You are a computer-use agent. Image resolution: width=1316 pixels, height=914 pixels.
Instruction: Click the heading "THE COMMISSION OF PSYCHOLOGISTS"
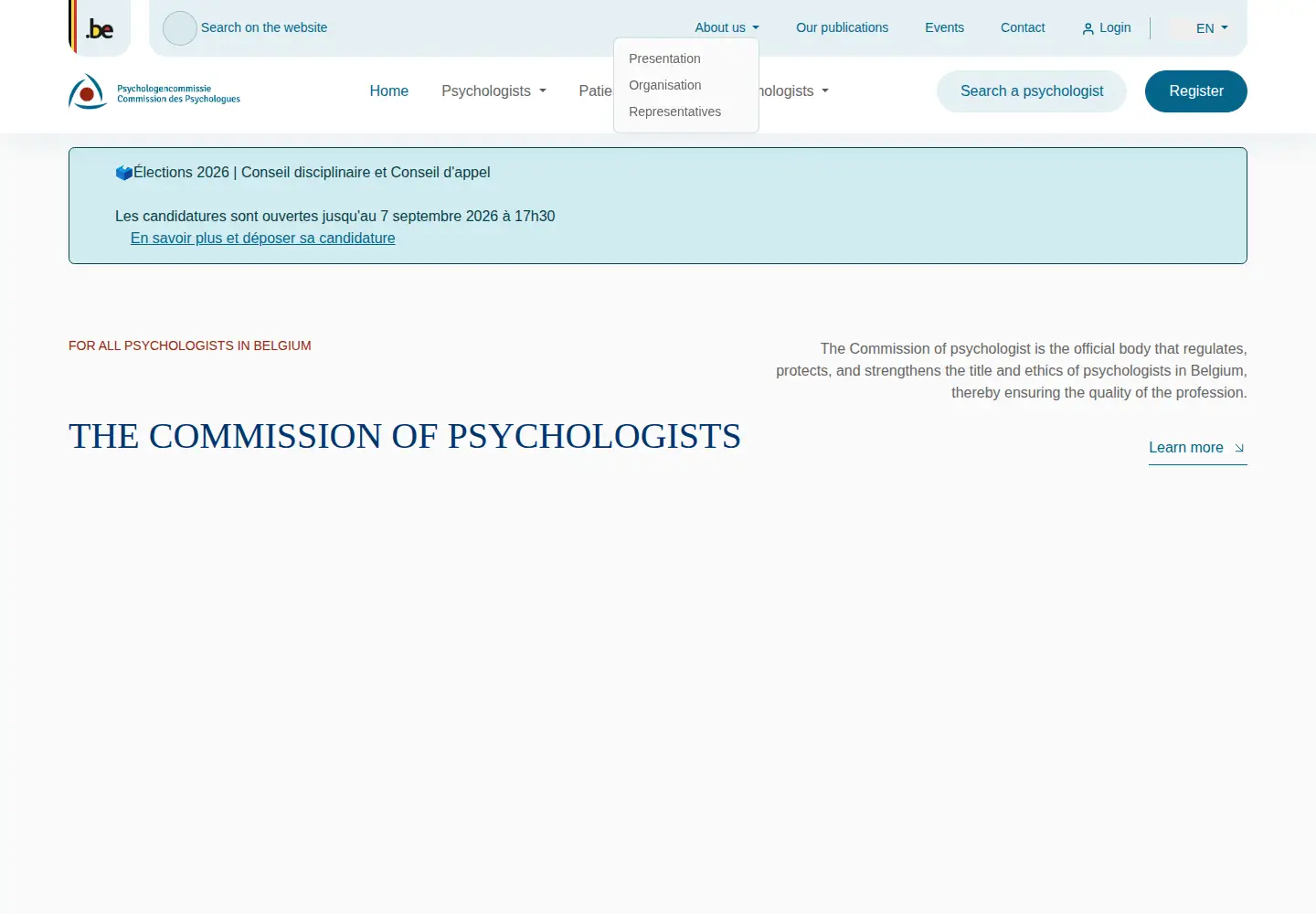405,436
